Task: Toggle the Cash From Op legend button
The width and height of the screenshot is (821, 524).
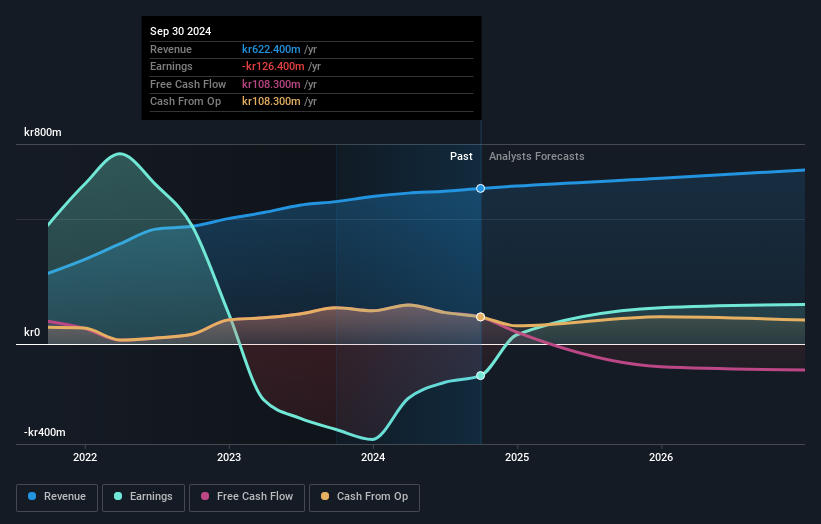Action: (364, 497)
